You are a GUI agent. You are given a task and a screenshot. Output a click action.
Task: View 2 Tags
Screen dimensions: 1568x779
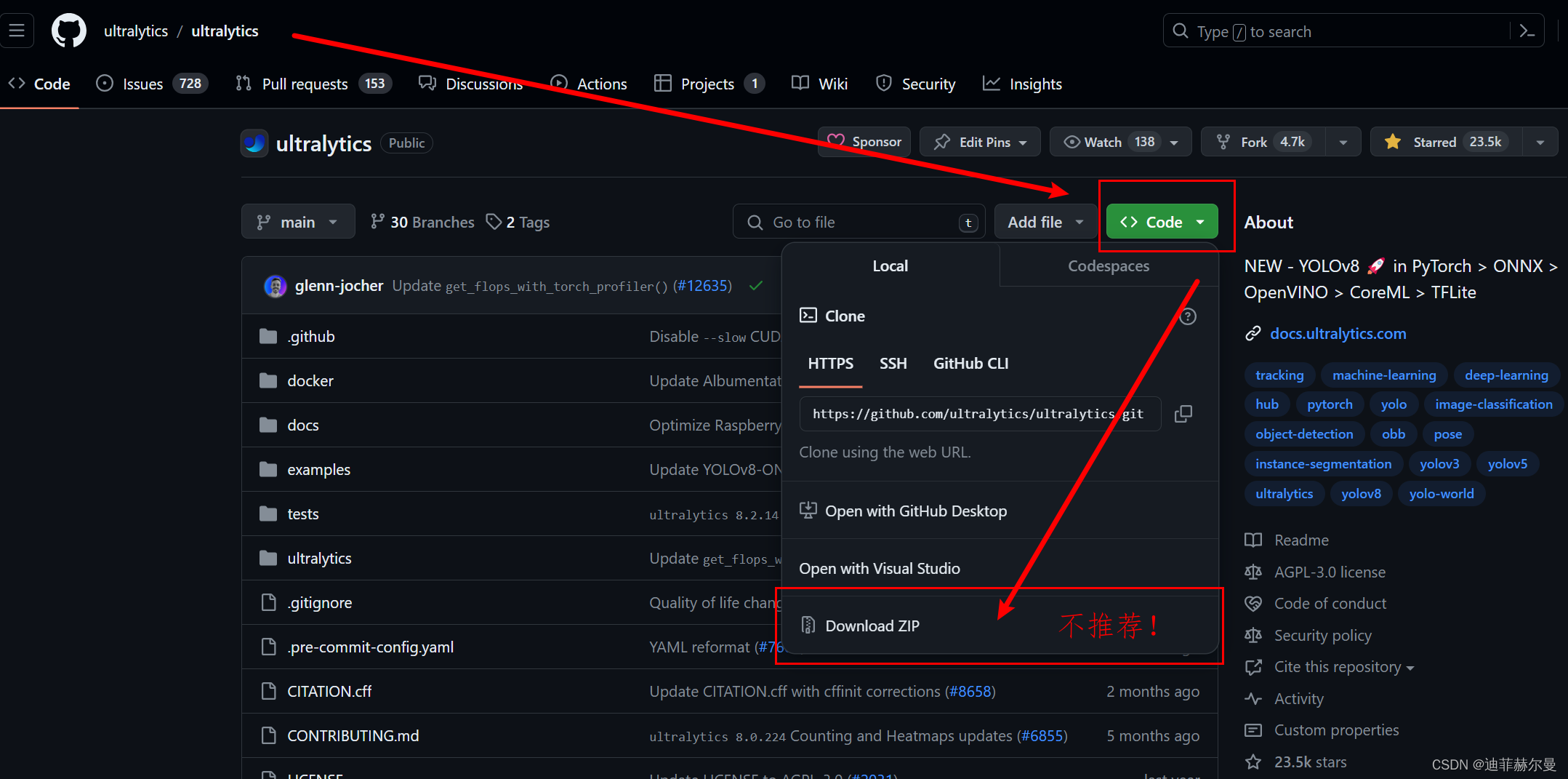point(518,222)
